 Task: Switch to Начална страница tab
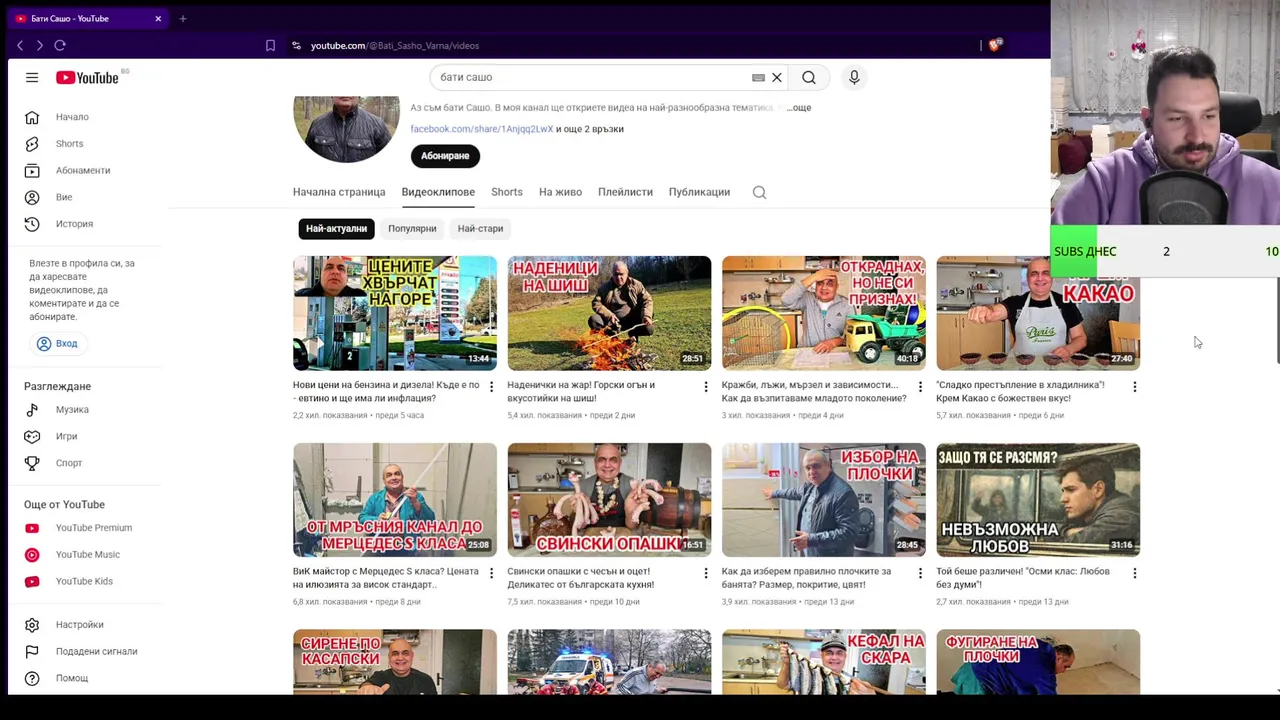click(x=339, y=192)
